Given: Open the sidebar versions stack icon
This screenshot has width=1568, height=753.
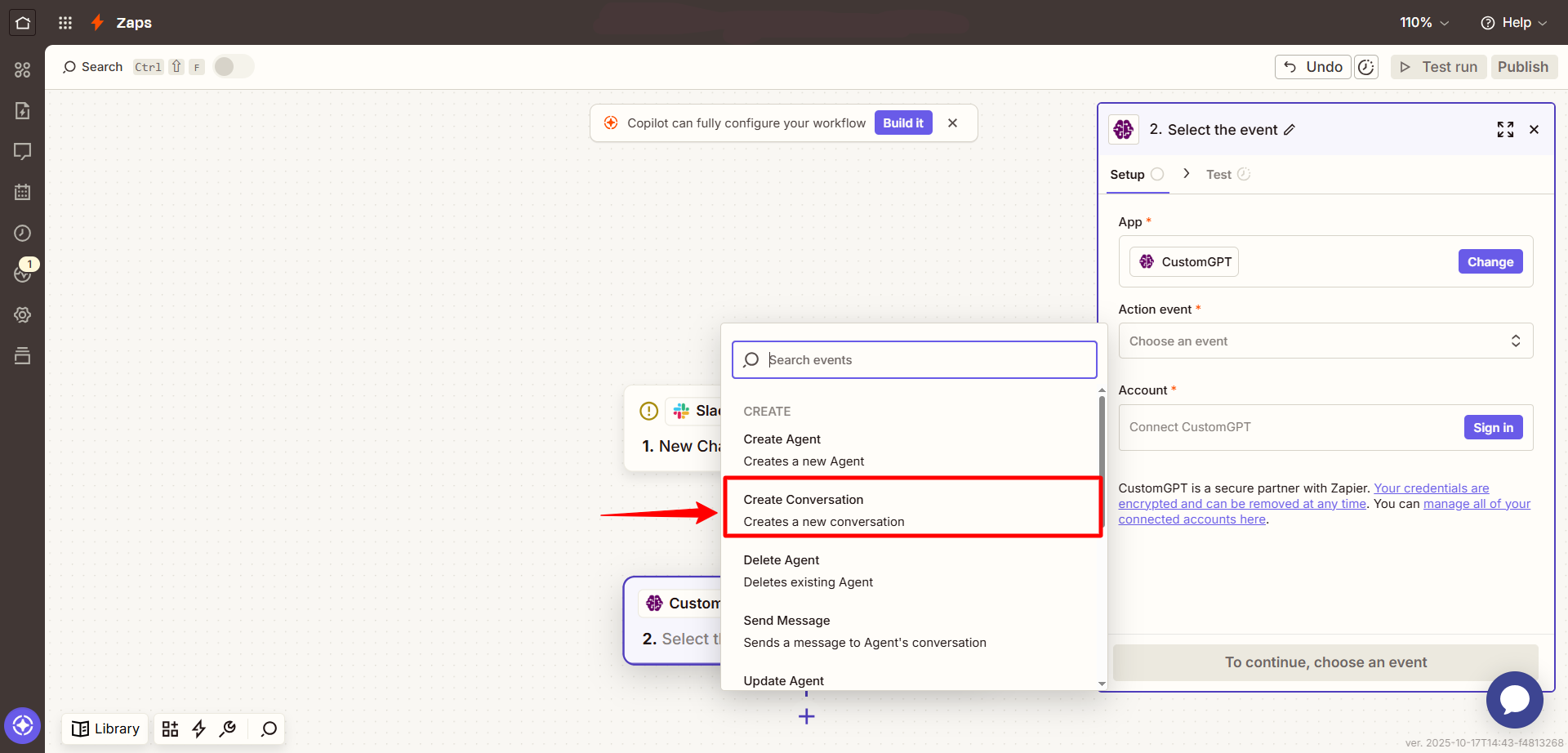Looking at the screenshot, I should click(22, 355).
